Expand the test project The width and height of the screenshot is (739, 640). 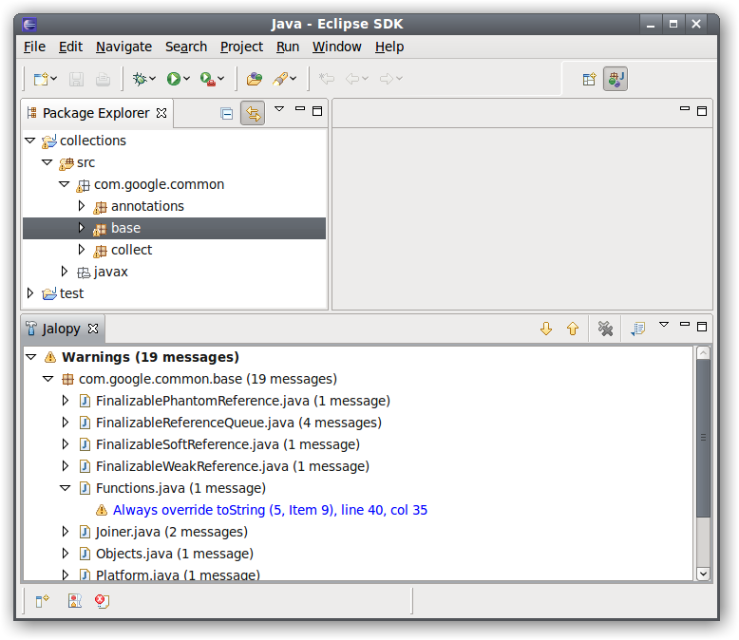30,293
